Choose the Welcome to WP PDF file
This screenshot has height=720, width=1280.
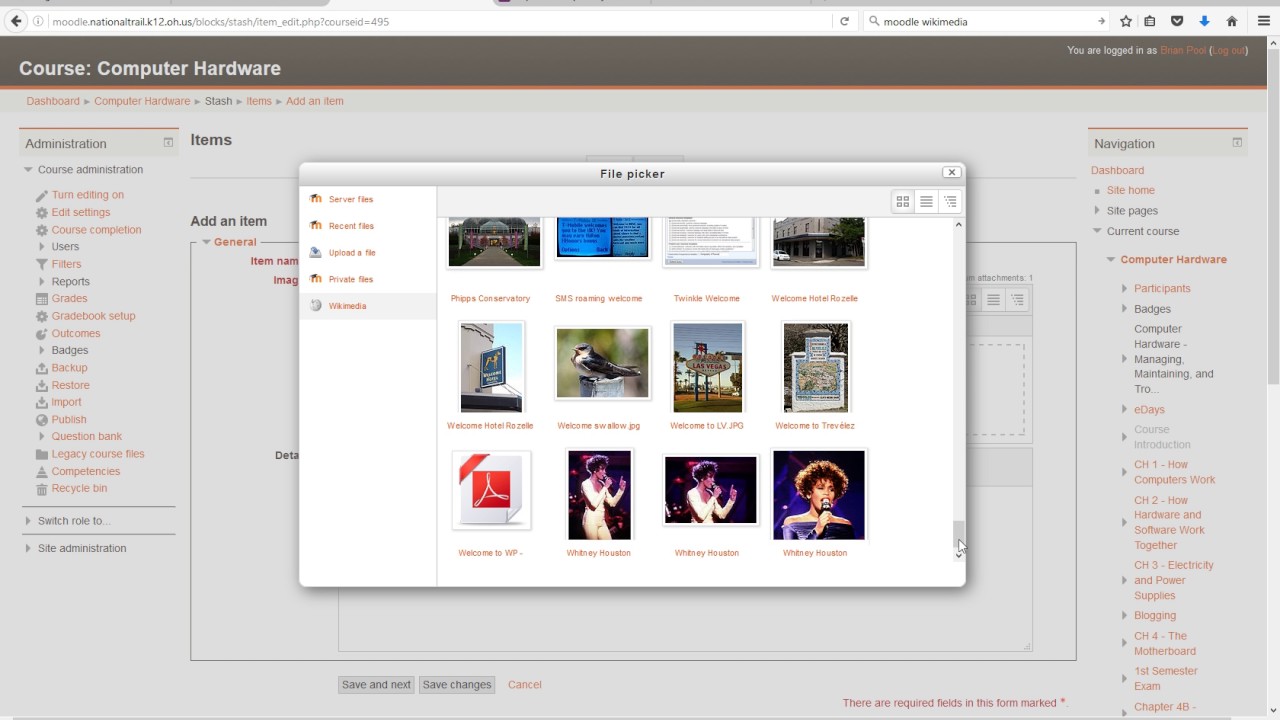click(x=491, y=490)
